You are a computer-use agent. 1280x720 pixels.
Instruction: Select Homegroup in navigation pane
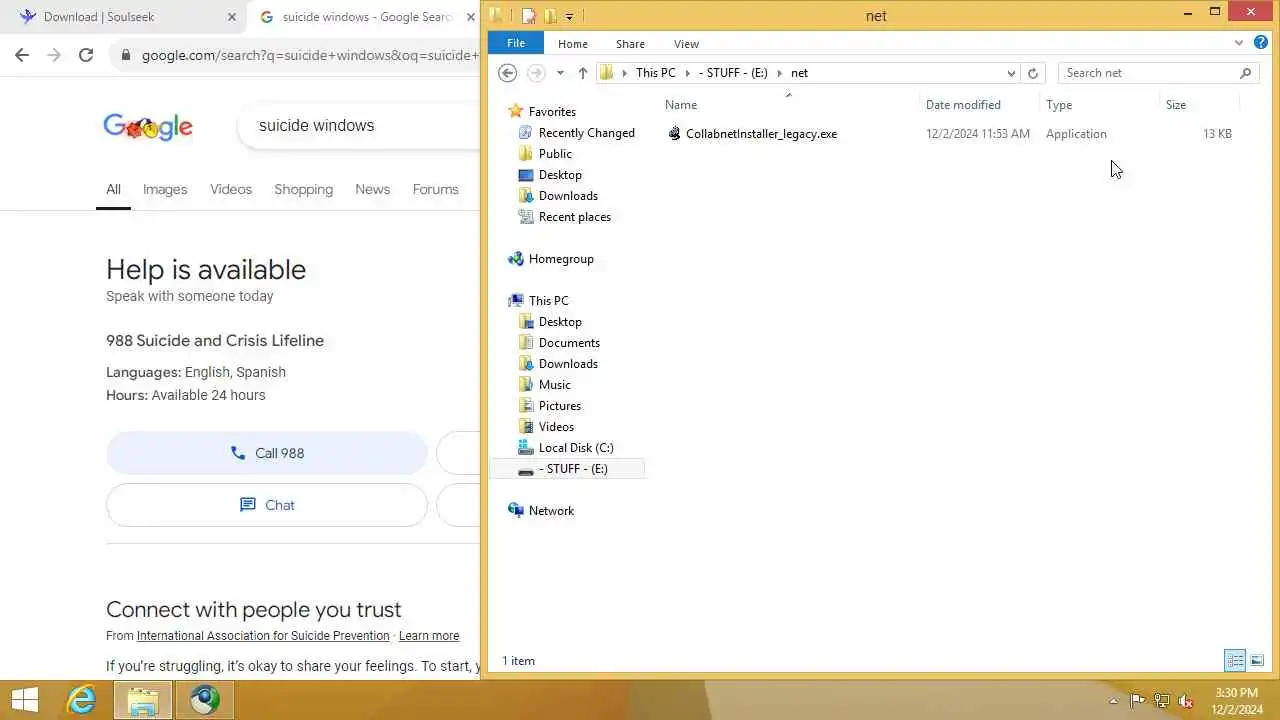pos(561,259)
